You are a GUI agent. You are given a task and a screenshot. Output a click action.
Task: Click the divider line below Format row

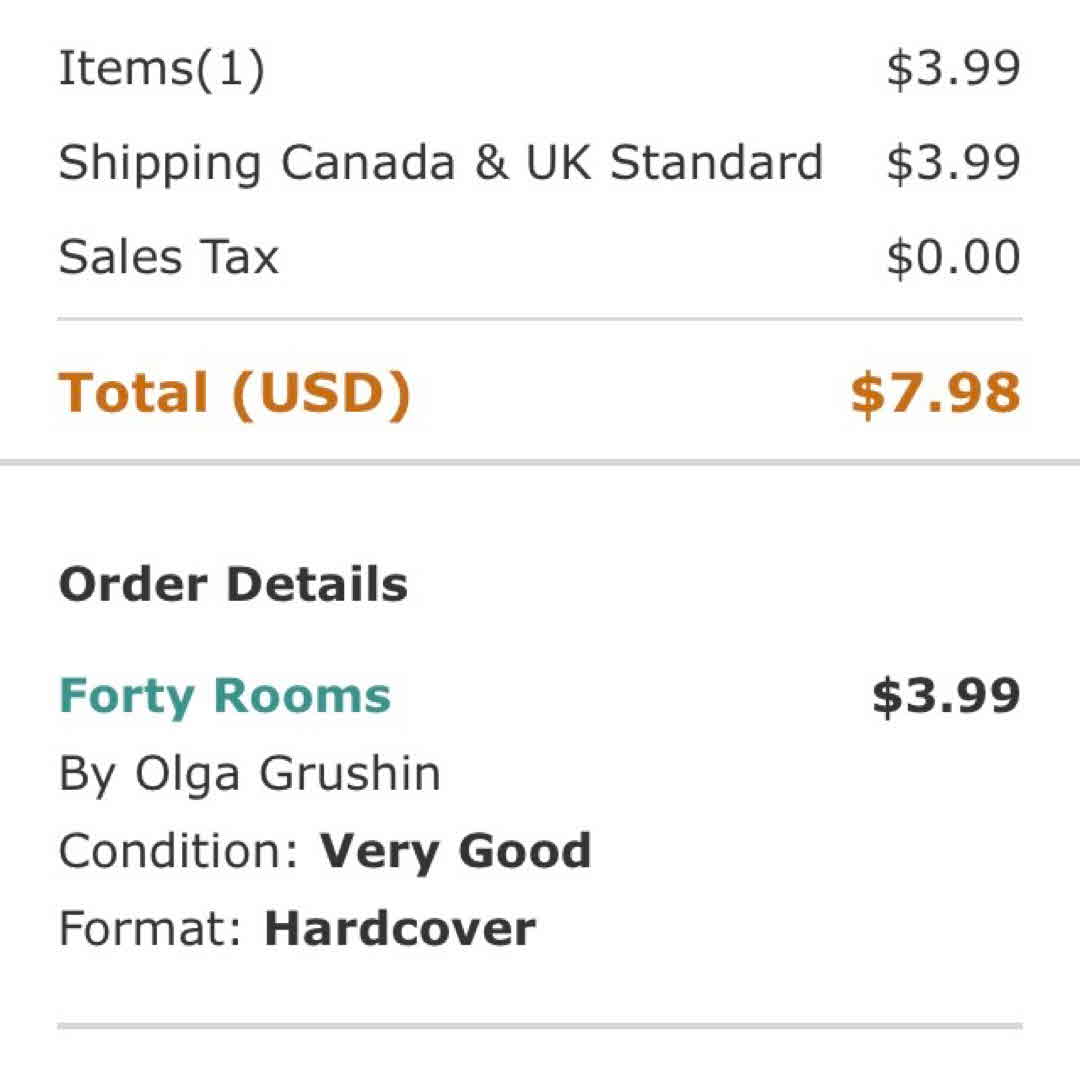(540, 1025)
